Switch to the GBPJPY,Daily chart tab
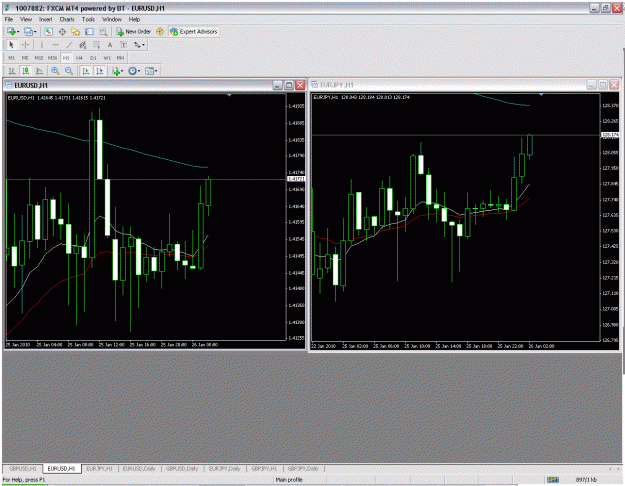625x486 pixels. click(303, 468)
